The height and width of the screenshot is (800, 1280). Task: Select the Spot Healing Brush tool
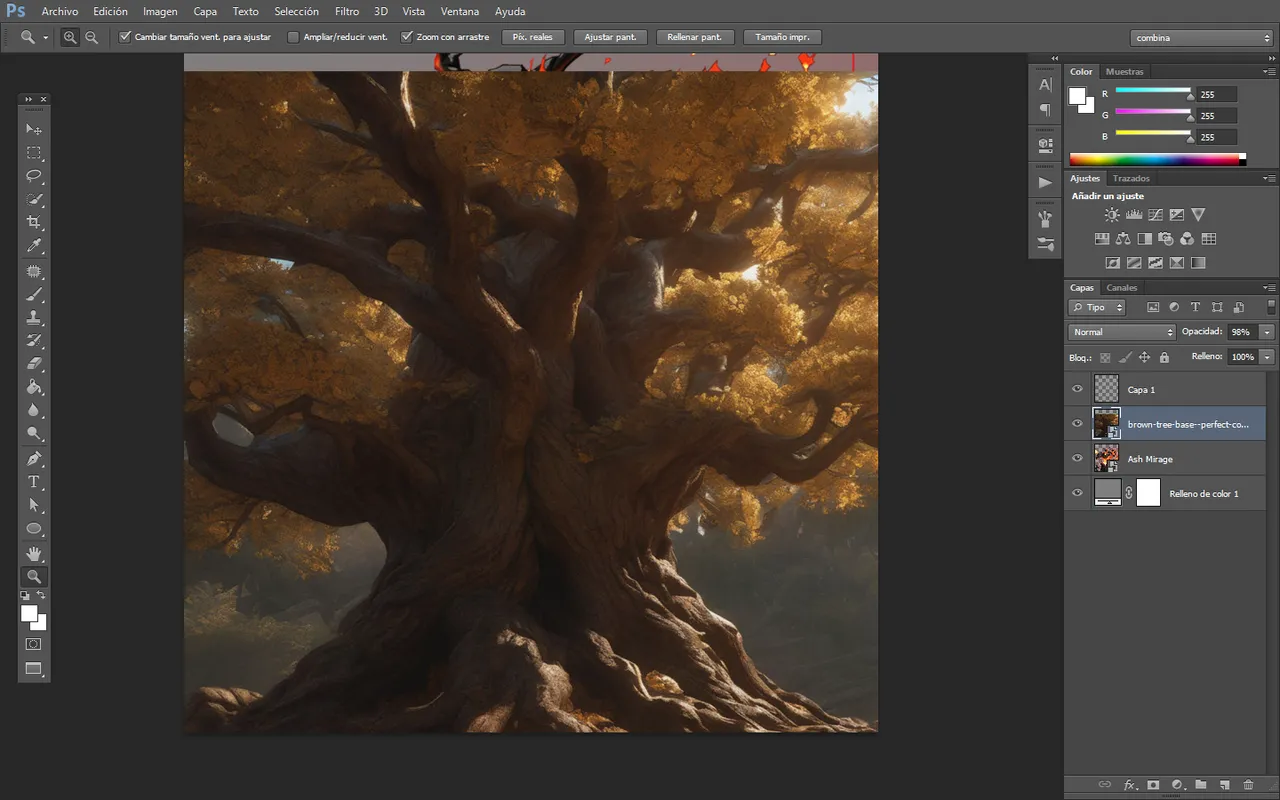(x=34, y=272)
